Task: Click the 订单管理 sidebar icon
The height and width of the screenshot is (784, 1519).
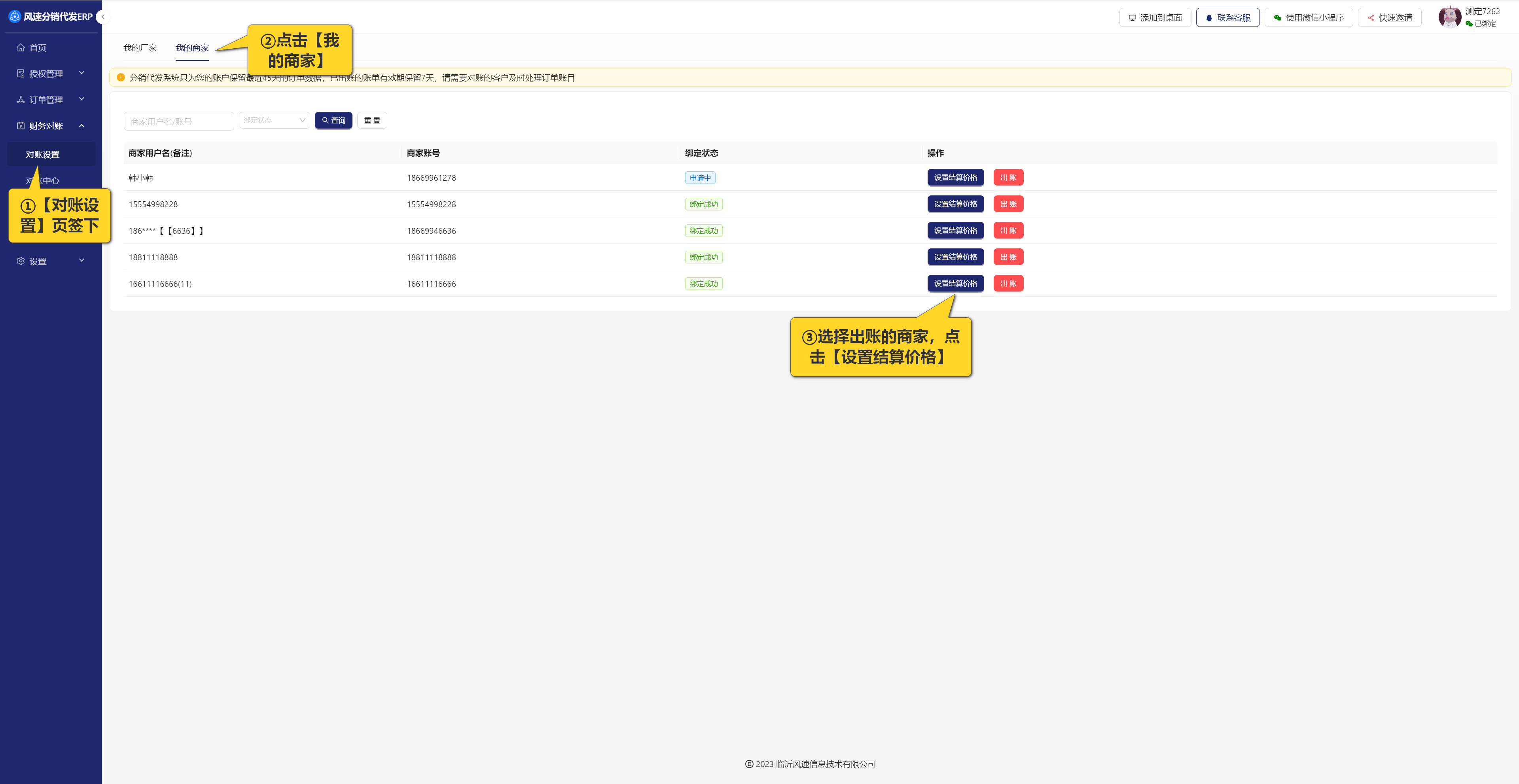Action: pyautogui.click(x=21, y=100)
